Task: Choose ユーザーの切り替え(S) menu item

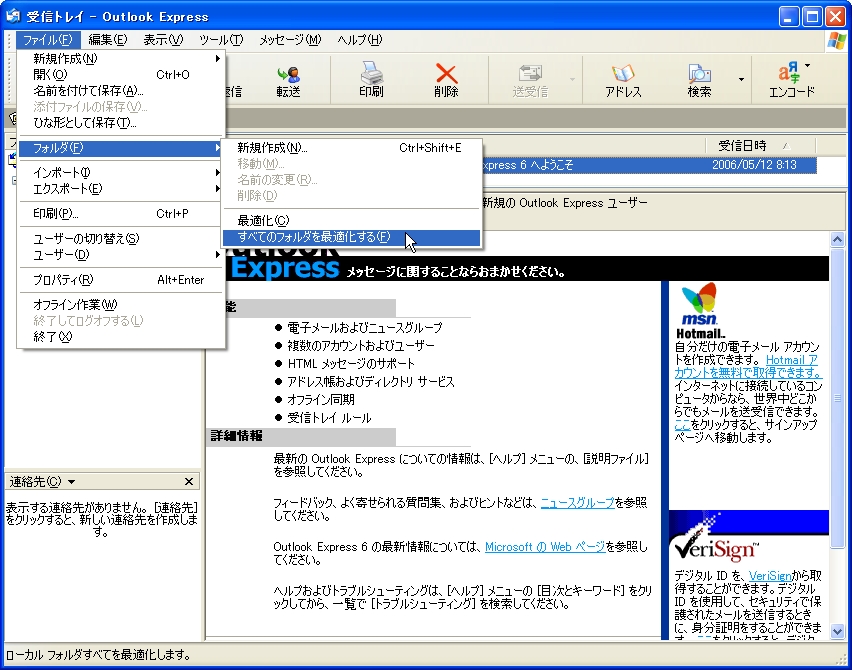Action: pos(121,239)
